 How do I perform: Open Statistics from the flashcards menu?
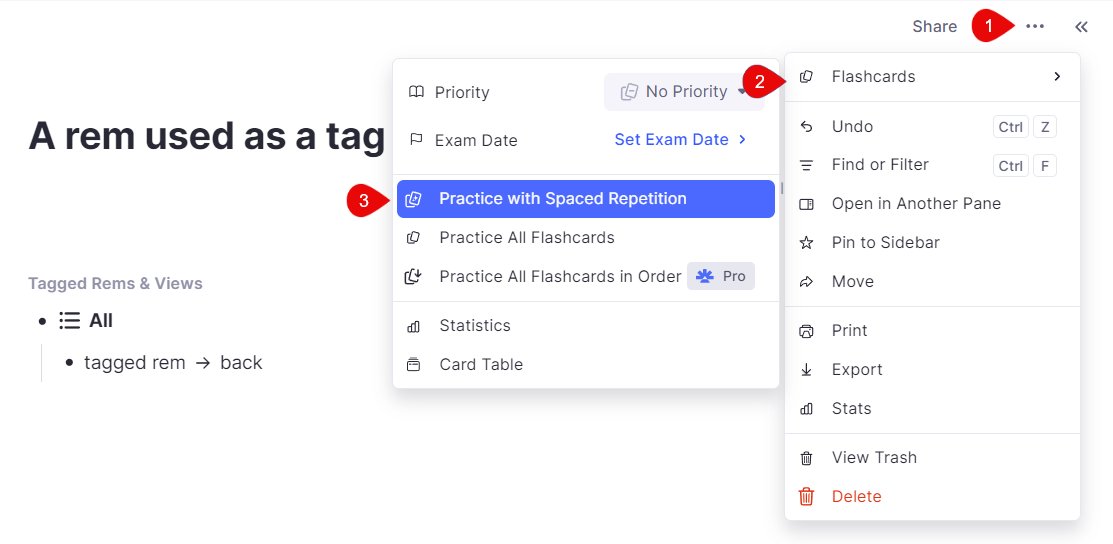coord(474,326)
